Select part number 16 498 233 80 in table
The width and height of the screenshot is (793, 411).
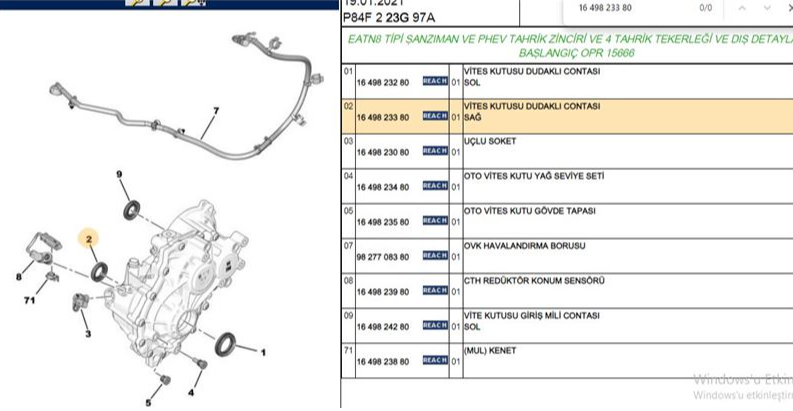coord(383,117)
